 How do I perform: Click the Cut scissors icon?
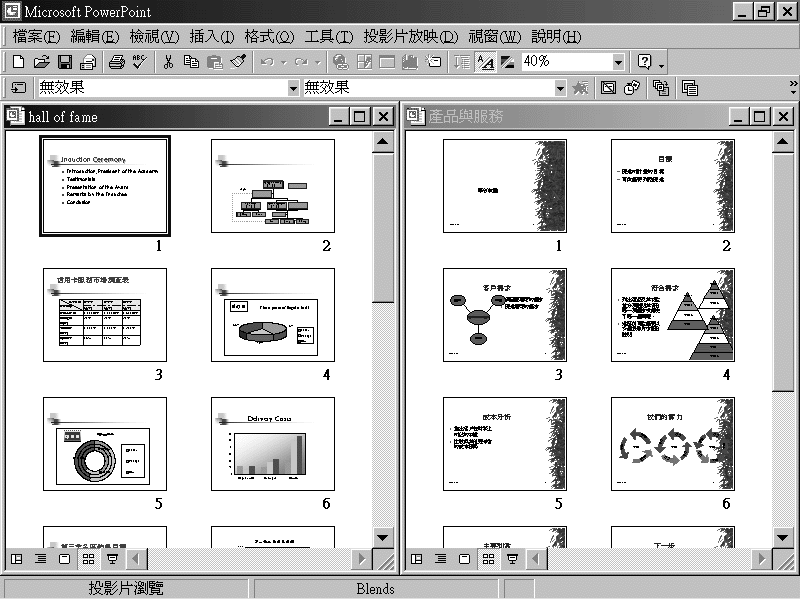click(x=168, y=62)
